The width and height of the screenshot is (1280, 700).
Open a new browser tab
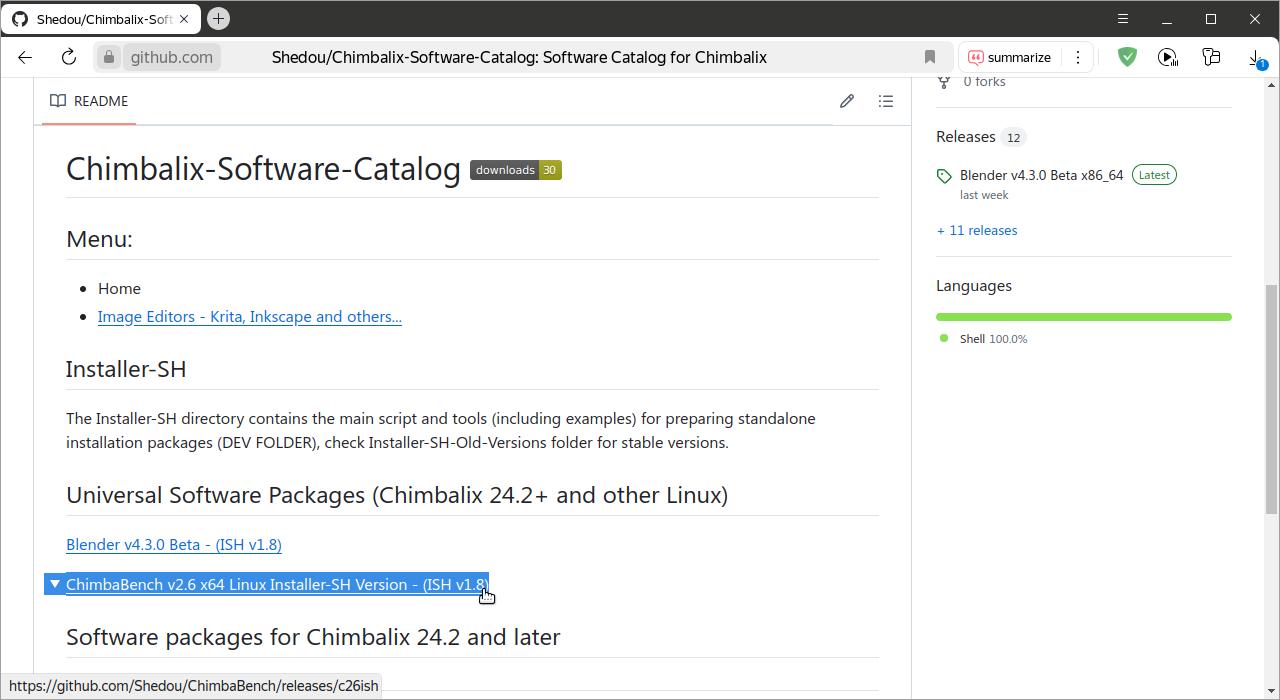click(x=218, y=19)
